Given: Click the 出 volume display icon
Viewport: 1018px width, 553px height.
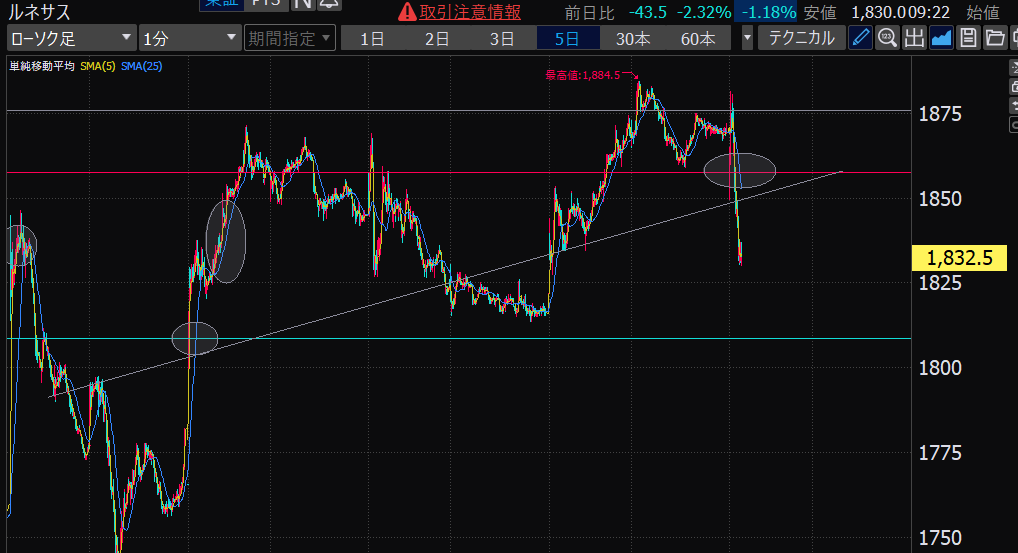Looking at the screenshot, I should pos(914,39).
